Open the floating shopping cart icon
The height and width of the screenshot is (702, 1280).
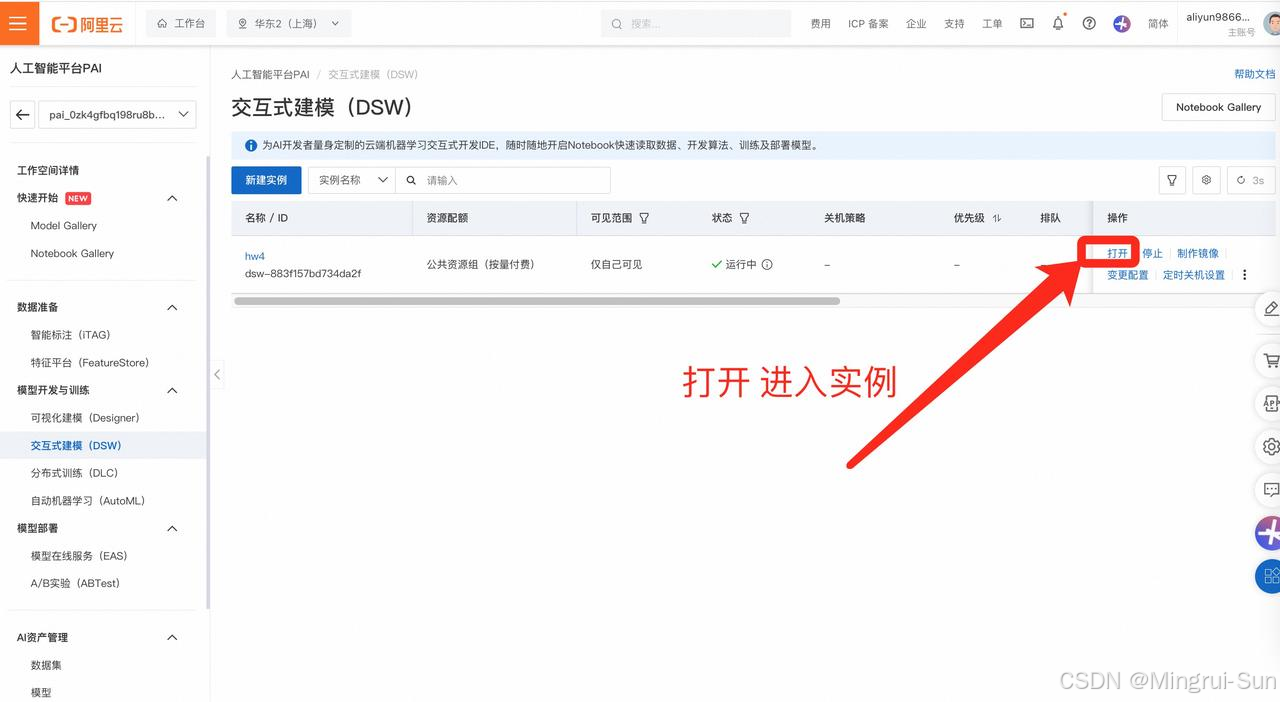point(1270,360)
